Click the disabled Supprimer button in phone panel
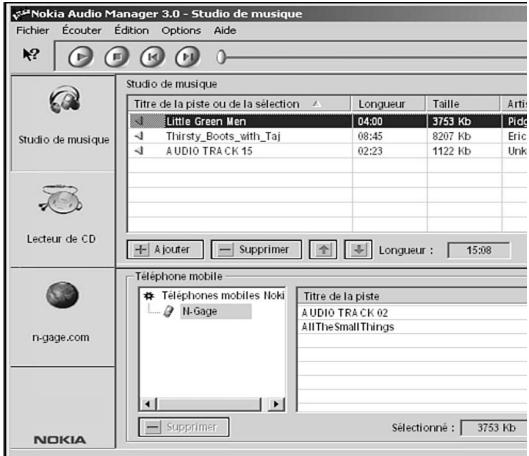The image size is (529, 456). (x=184, y=427)
